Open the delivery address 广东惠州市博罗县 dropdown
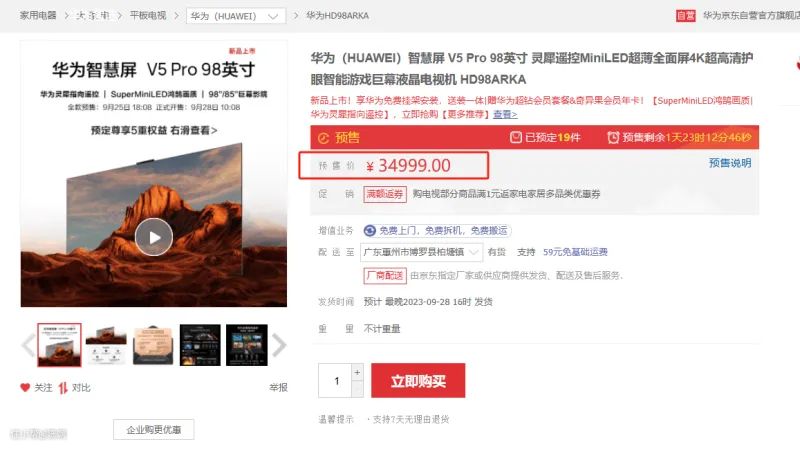 click(x=421, y=252)
